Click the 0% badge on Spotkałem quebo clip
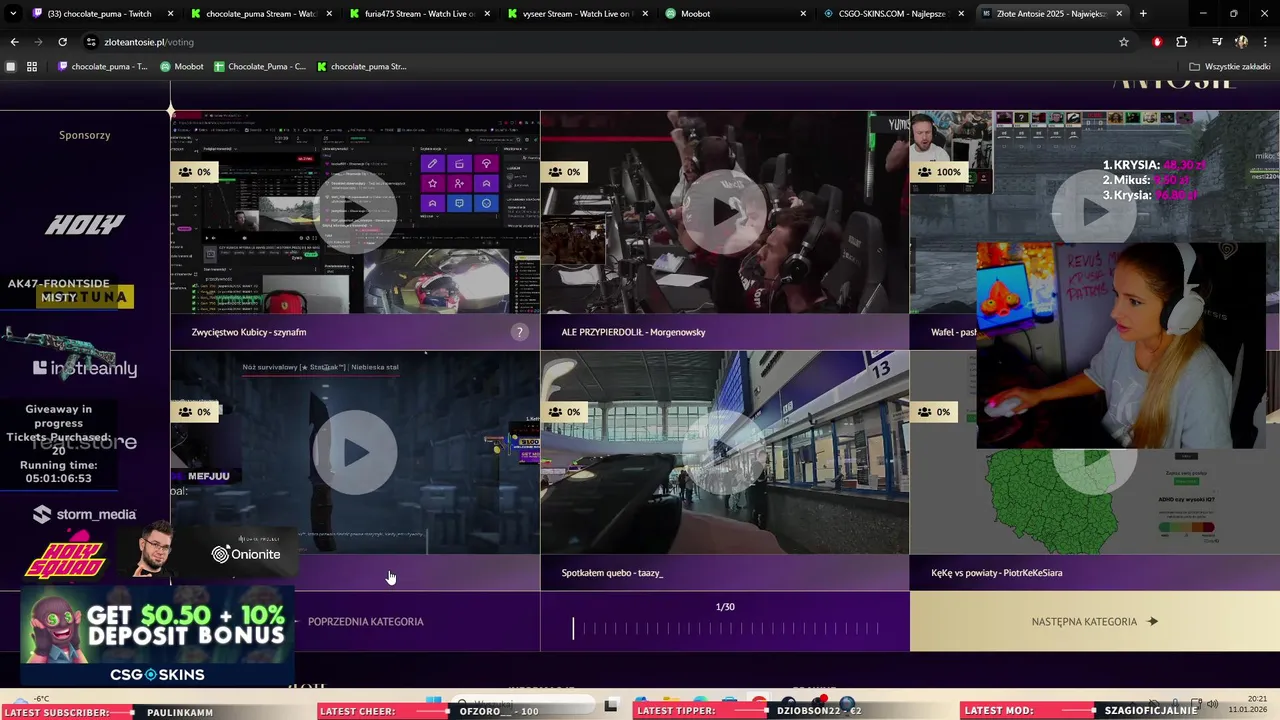 [x=564, y=412]
